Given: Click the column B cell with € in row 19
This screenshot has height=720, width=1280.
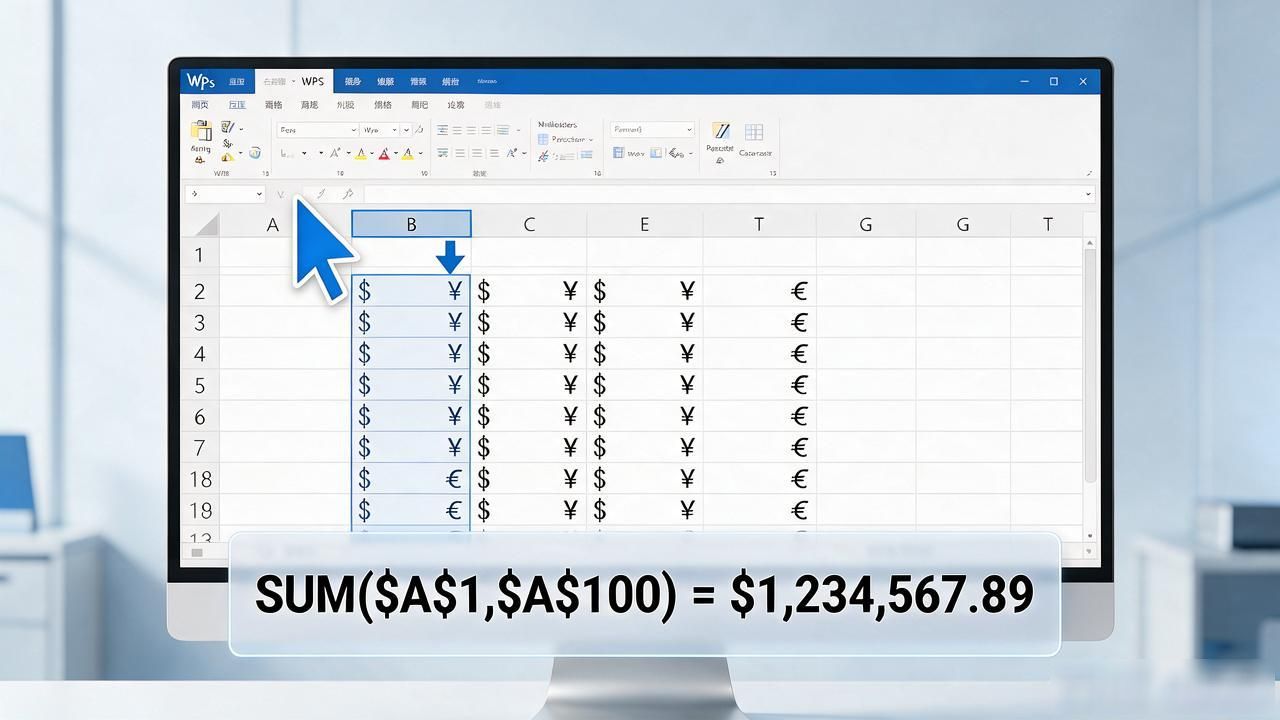Looking at the screenshot, I should [x=411, y=510].
